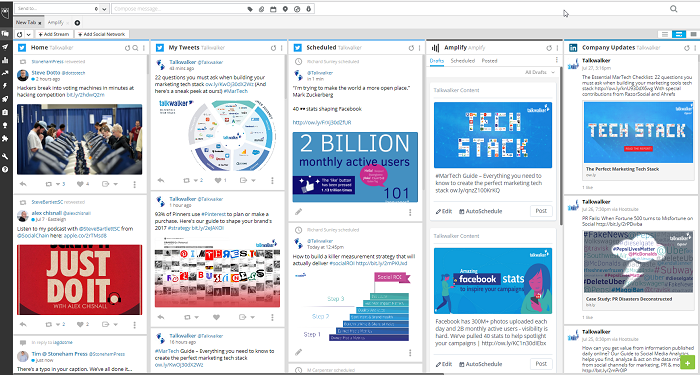The height and width of the screenshot is (375, 700).
Task: Open the briefcase Assignments sidebar icon
Action: click(x=5, y=112)
